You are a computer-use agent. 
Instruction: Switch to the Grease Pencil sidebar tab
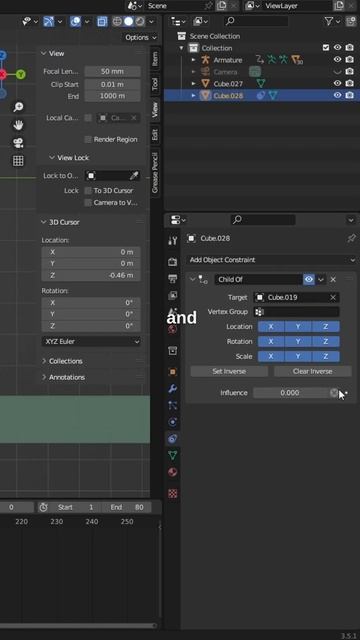pos(155,173)
